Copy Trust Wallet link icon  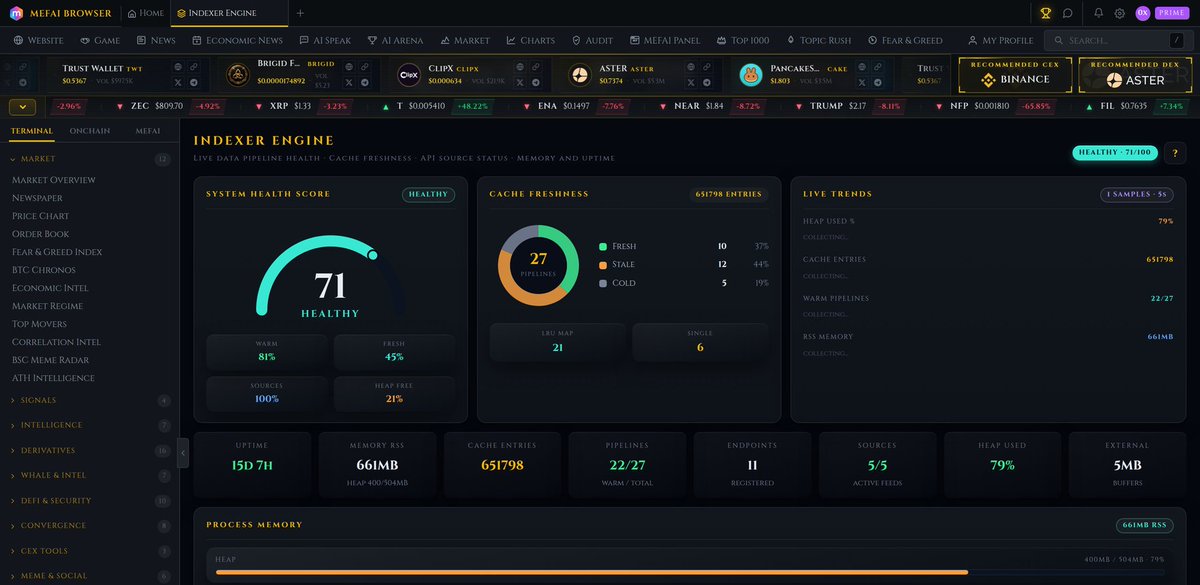point(193,66)
